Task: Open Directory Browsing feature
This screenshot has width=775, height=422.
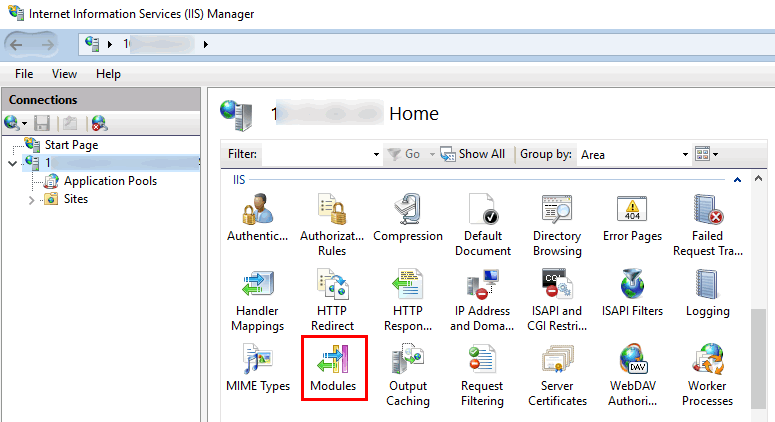Action: pyautogui.click(x=557, y=225)
